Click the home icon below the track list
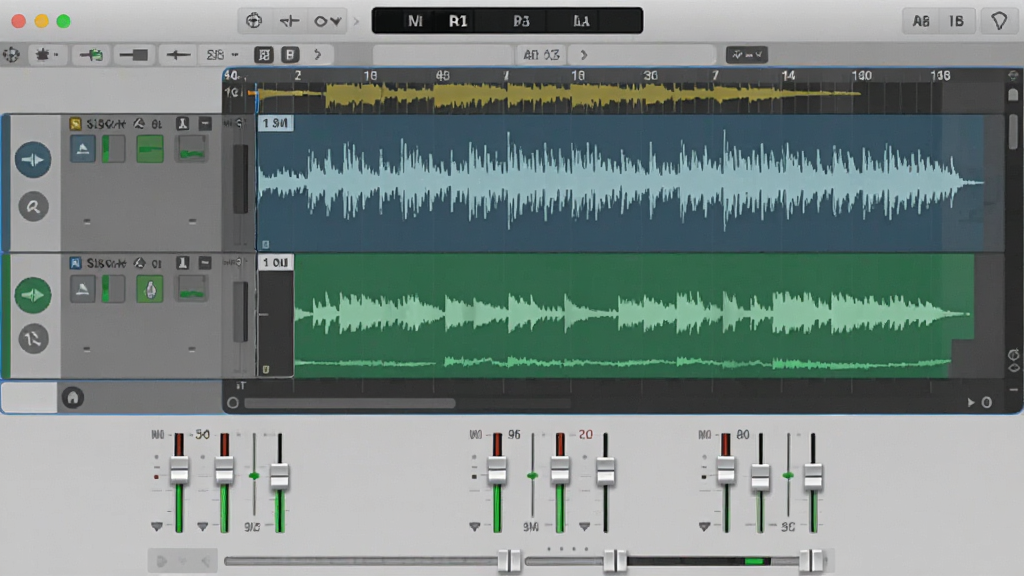This screenshot has height=576, width=1024. coord(72,397)
